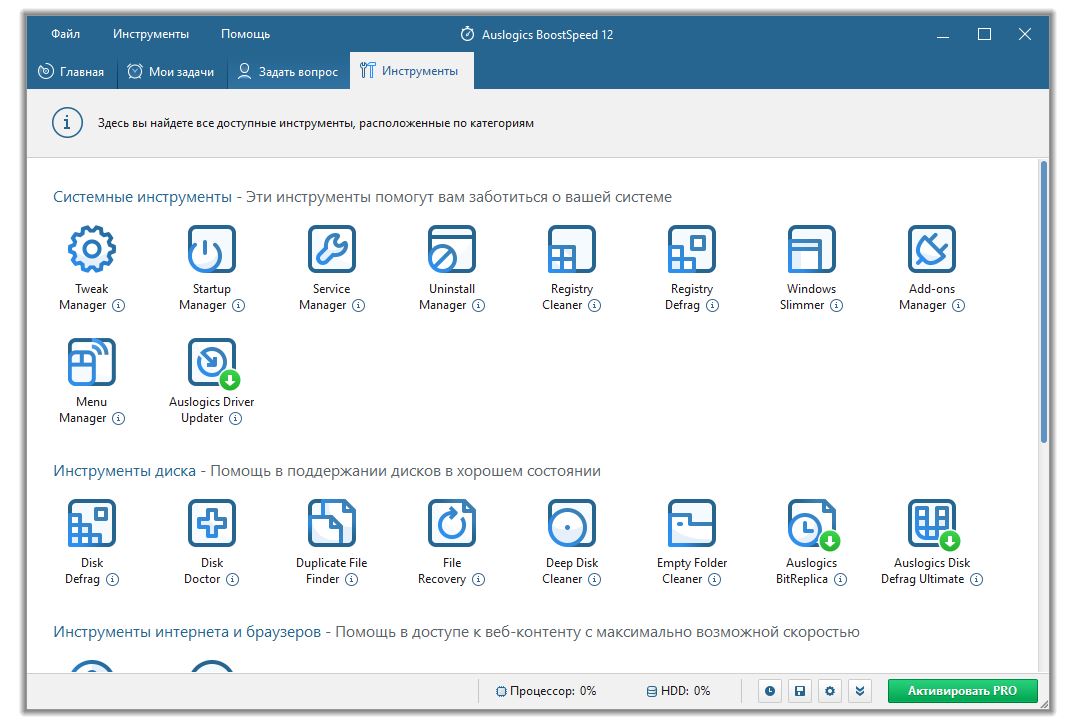The image size is (1072, 724).
Task: Show info for Tweak Manager
Action: tap(118, 306)
